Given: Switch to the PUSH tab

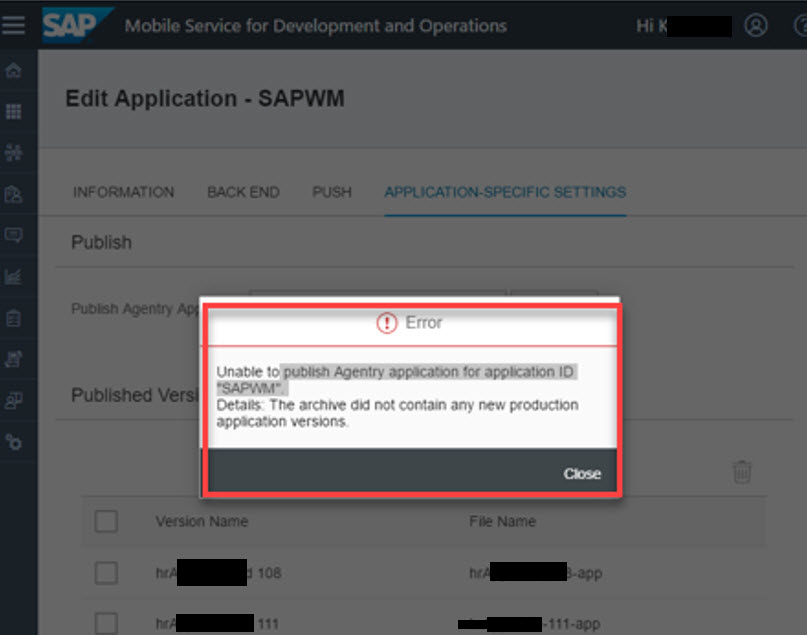Looking at the screenshot, I should pos(332,192).
